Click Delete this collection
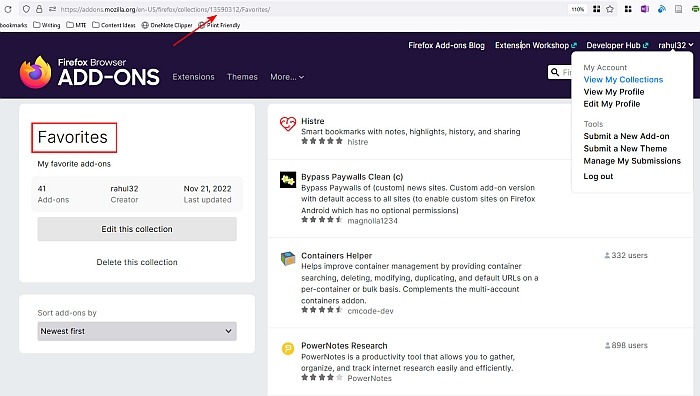The image size is (700, 396). click(137, 262)
